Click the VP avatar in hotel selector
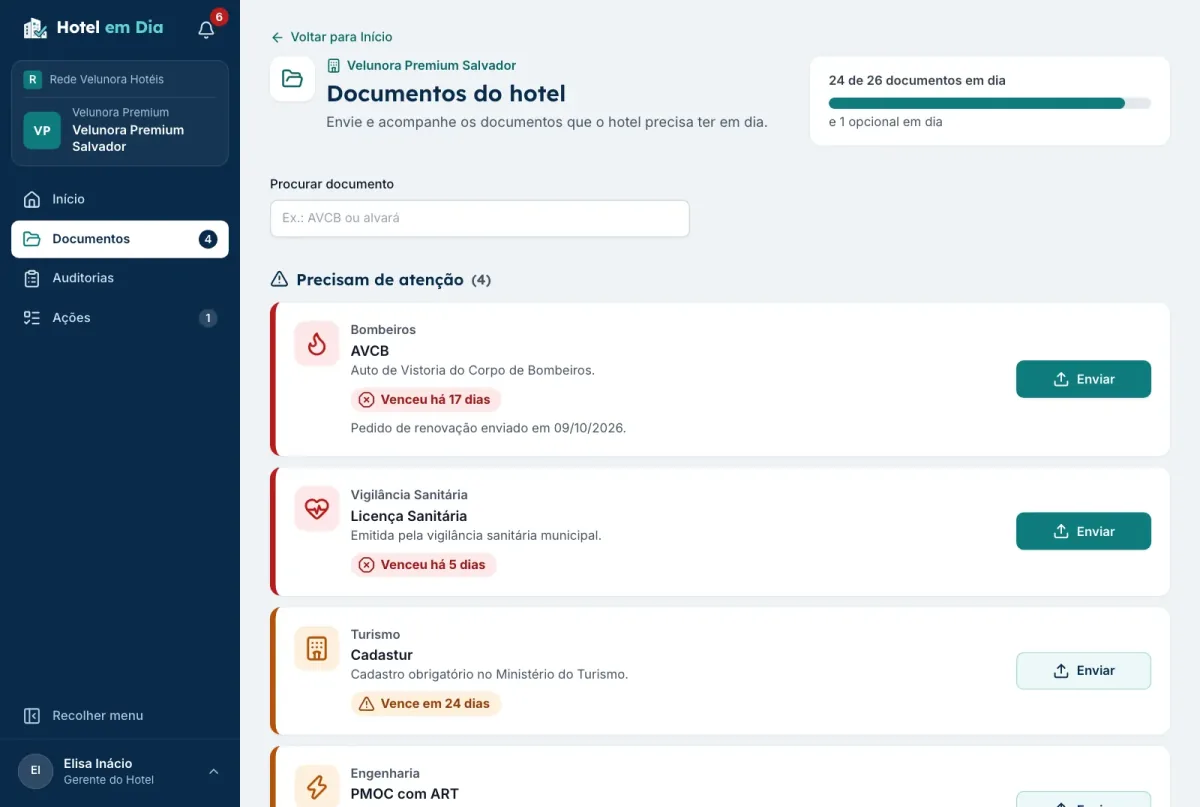This screenshot has height=807, width=1200. (42, 130)
